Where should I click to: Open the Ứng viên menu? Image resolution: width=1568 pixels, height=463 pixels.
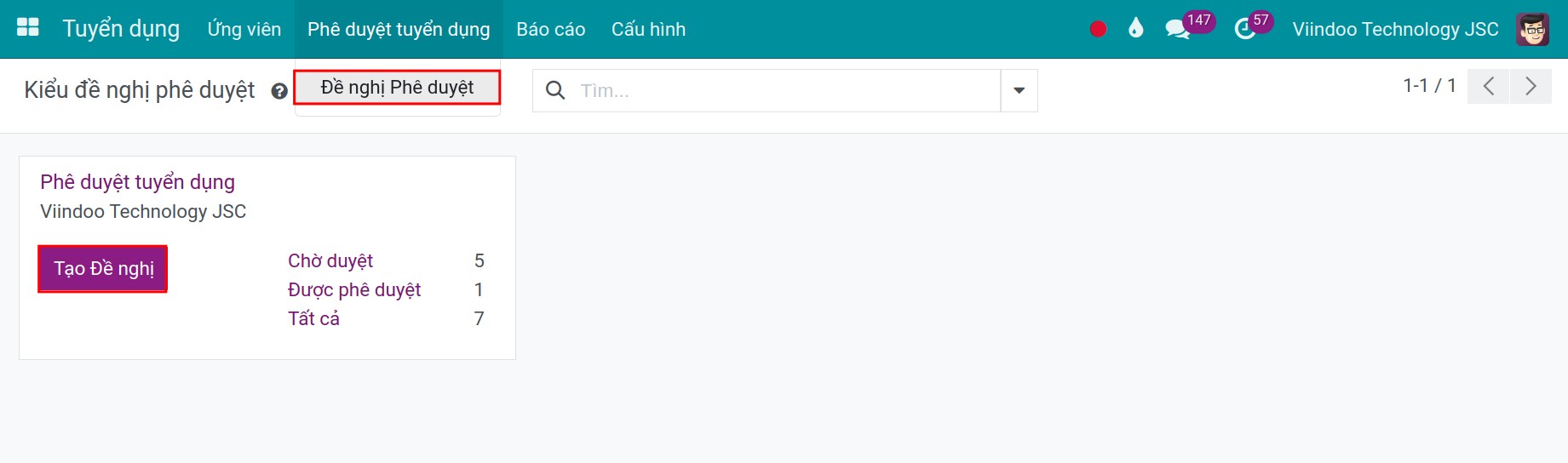pyautogui.click(x=244, y=29)
